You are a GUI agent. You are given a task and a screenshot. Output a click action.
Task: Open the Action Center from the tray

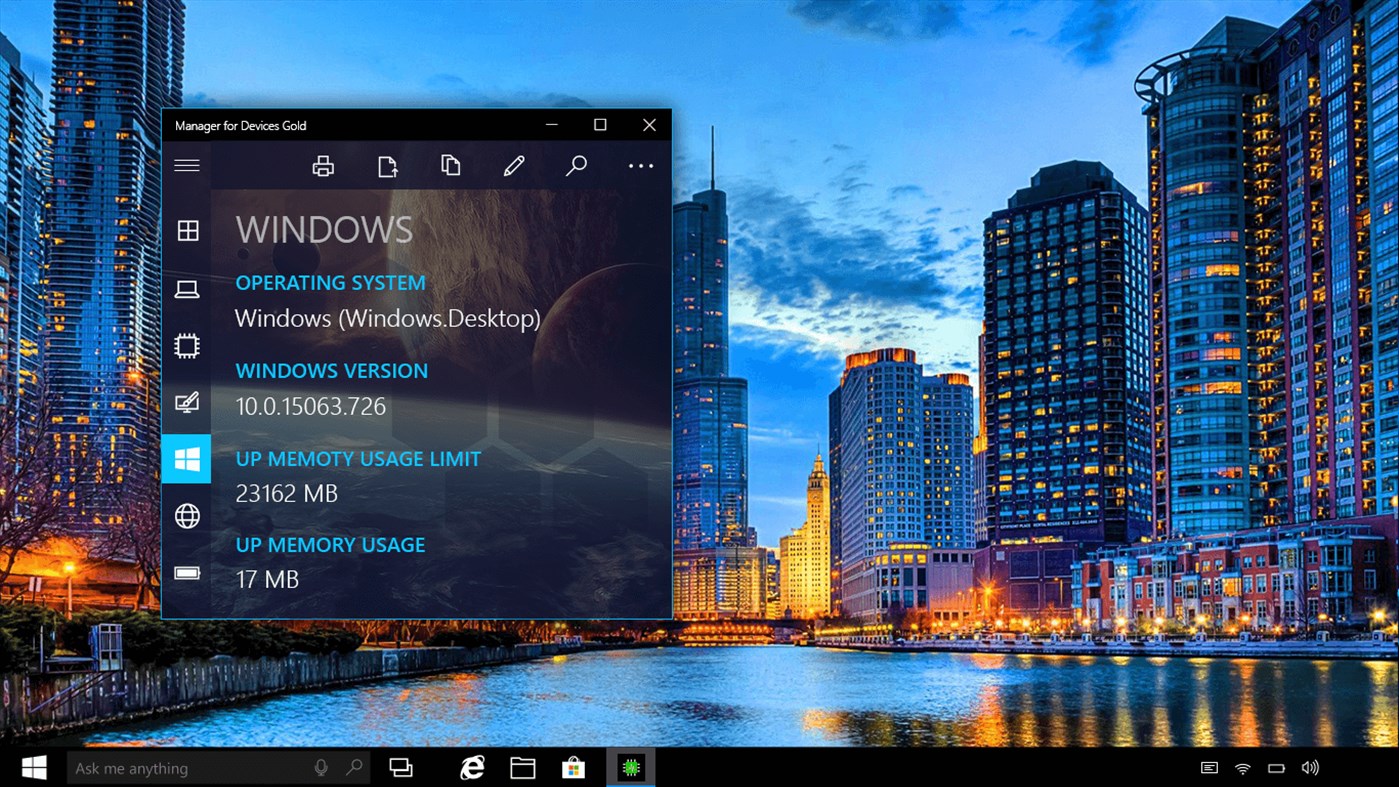pyautogui.click(x=1208, y=767)
